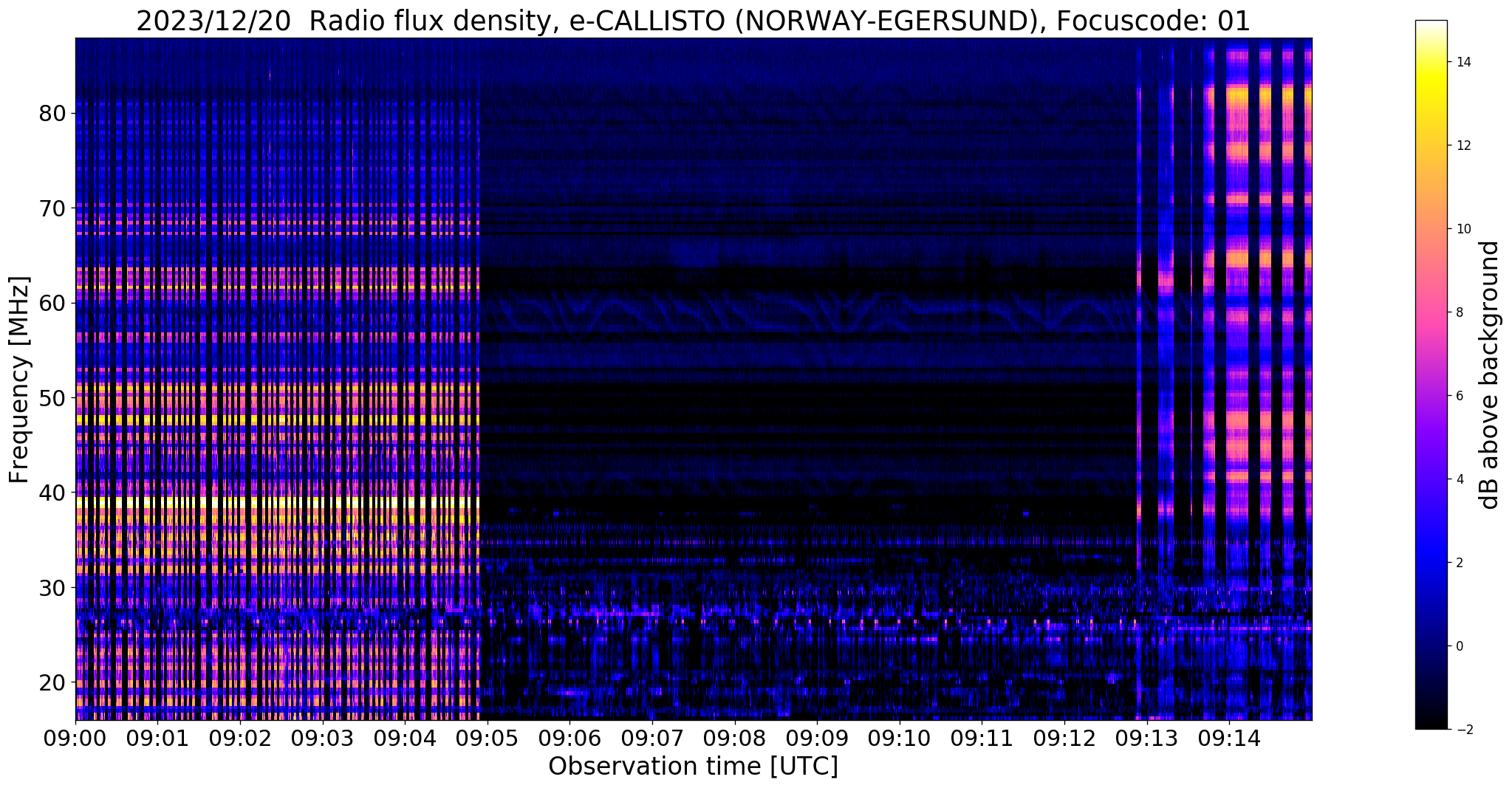
Task: Click the colorbar tick label 6
Action: (1459, 396)
